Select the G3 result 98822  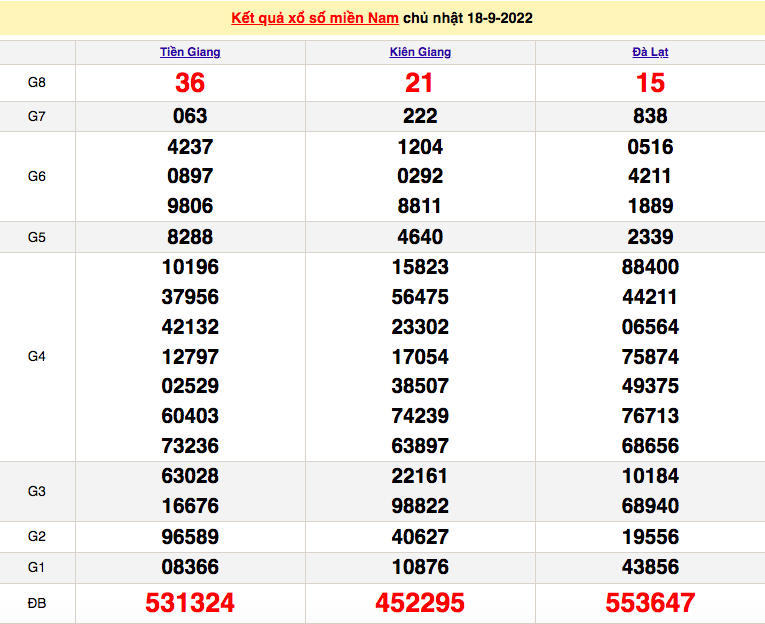point(420,506)
